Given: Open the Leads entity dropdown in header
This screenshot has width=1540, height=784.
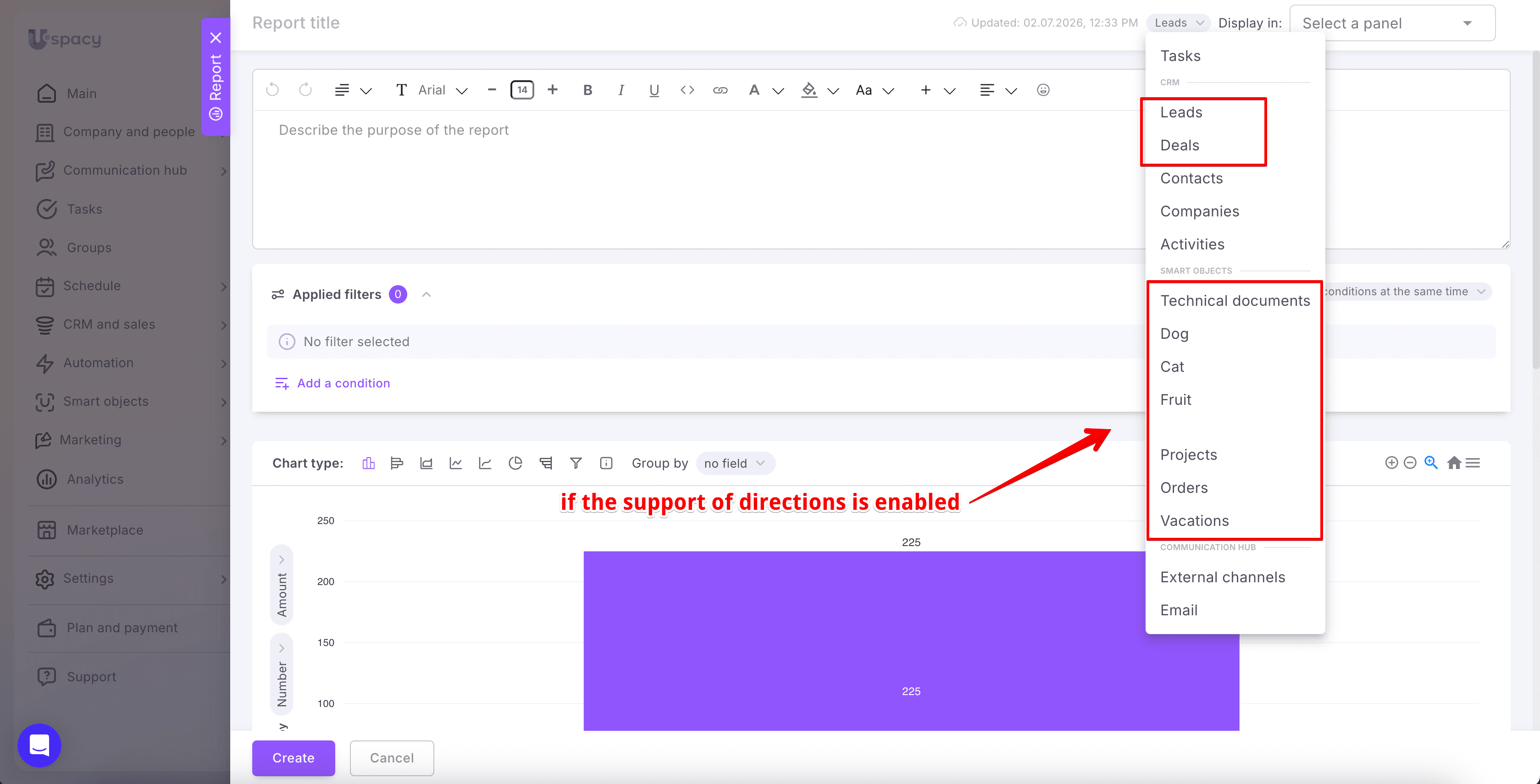Looking at the screenshot, I should click(x=1178, y=23).
